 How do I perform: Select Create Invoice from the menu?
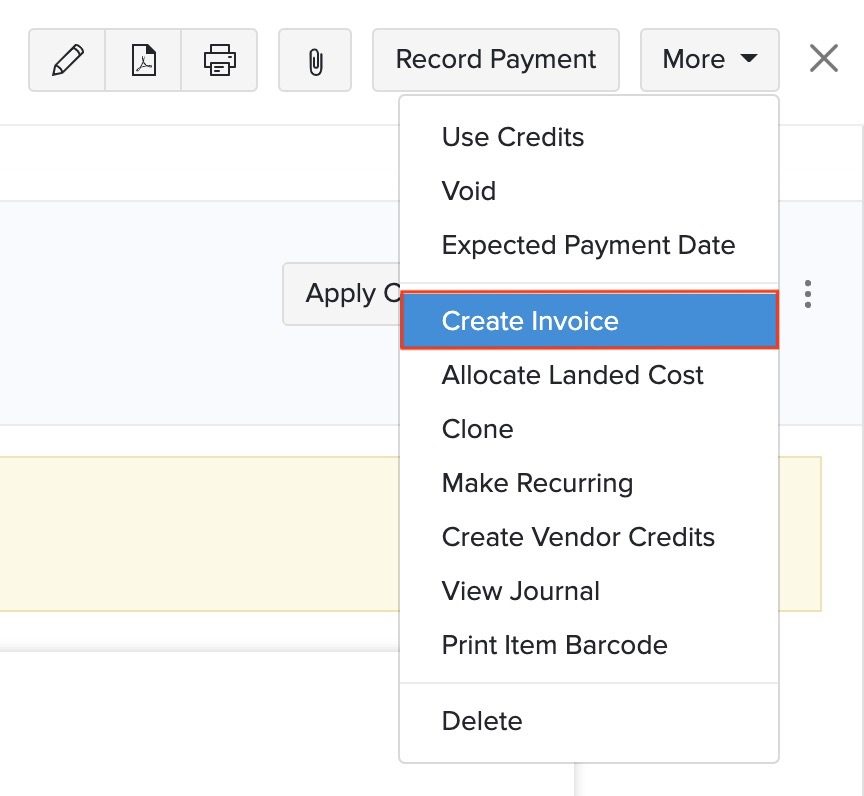pyautogui.click(x=529, y=321)
